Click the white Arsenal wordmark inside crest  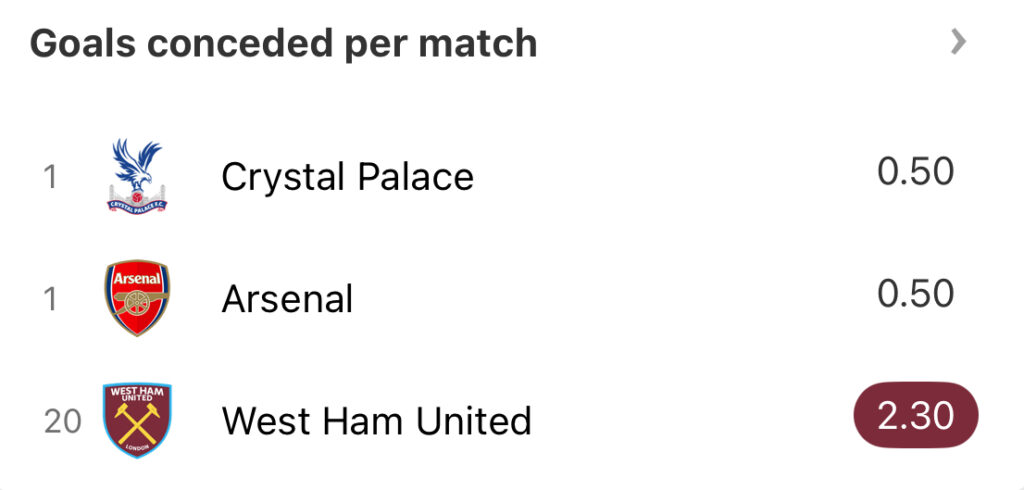coord(138,278)
